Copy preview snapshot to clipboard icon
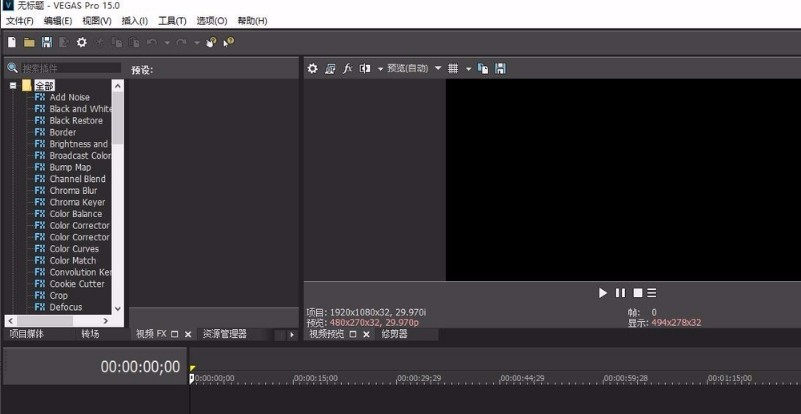The height and width of the screenshot is (414, 801). click(483, 68)
